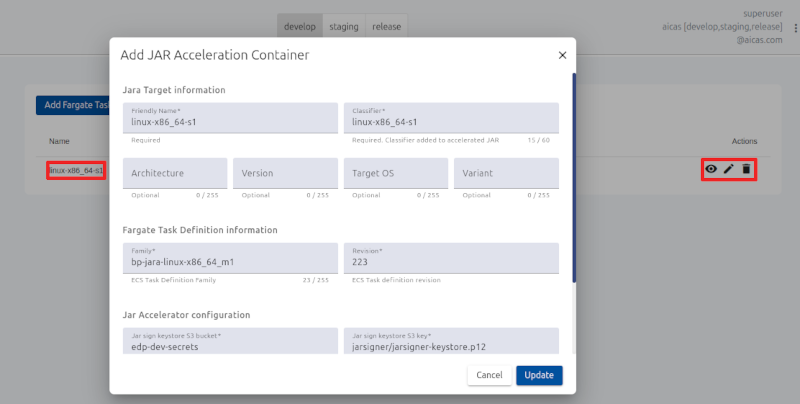
Task: Open the three-dot user menu
Action: [796, 28]
